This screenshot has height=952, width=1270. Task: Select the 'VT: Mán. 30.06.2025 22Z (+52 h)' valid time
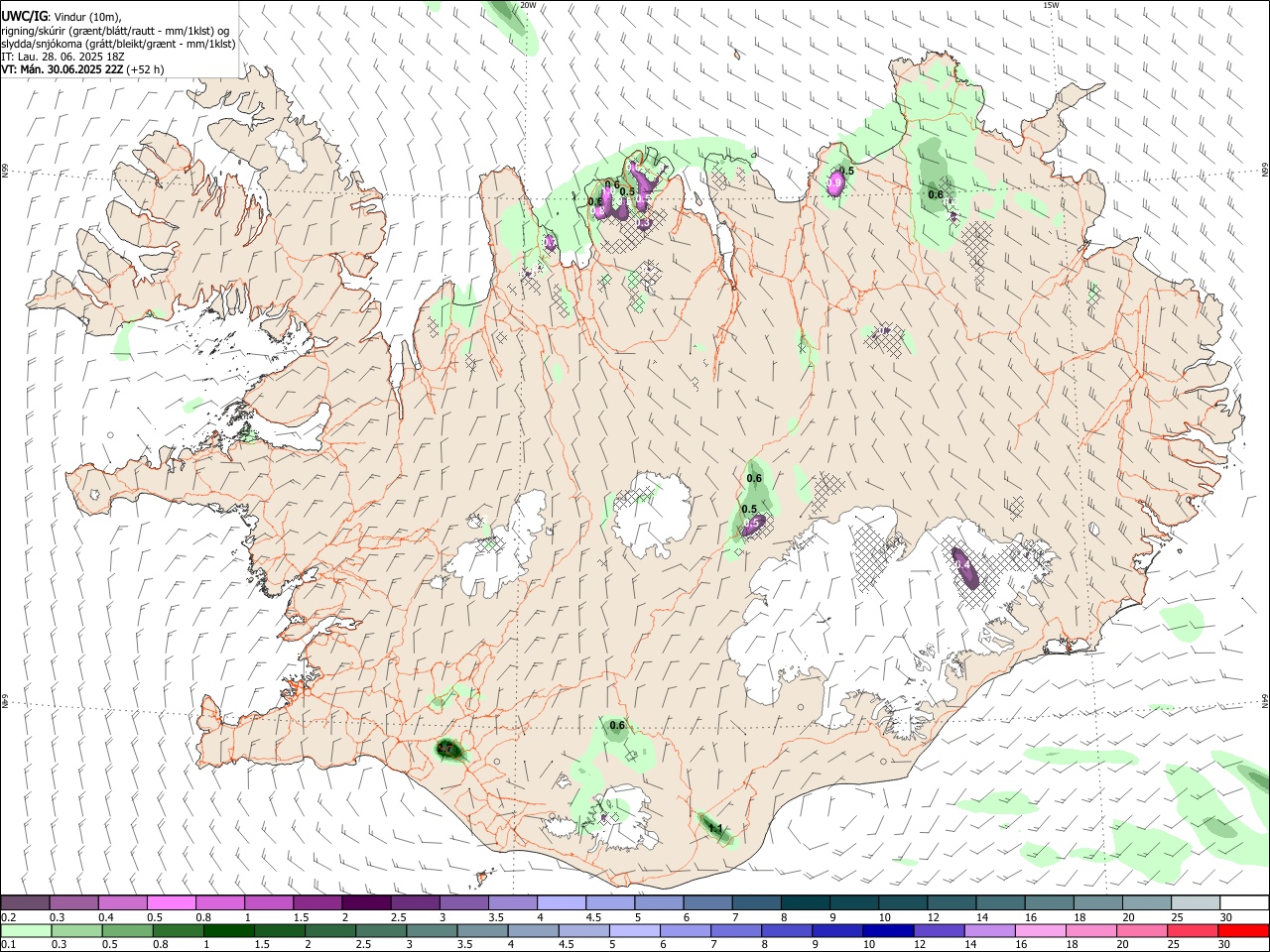click(82, 69)
